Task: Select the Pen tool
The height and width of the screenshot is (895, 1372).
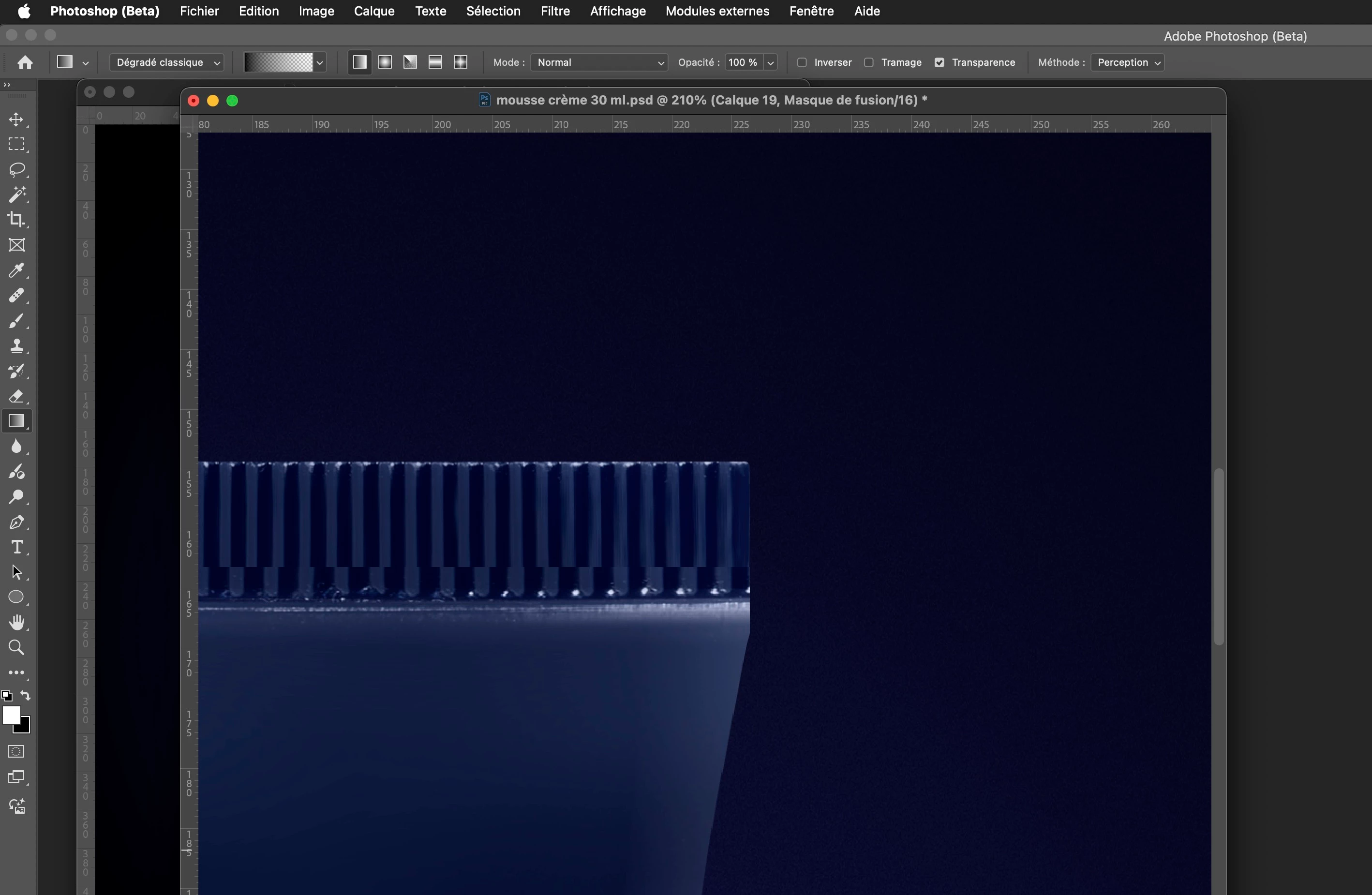Action: coord(16,522)
